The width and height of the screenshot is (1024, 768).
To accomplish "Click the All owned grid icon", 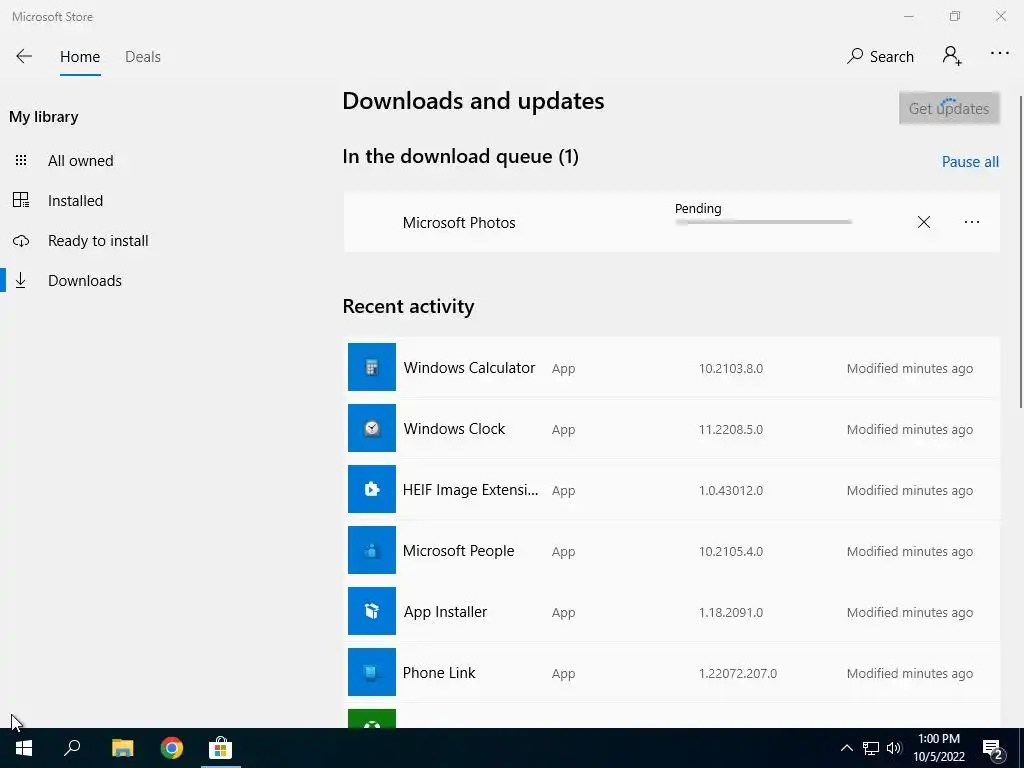I will point(21,160).
